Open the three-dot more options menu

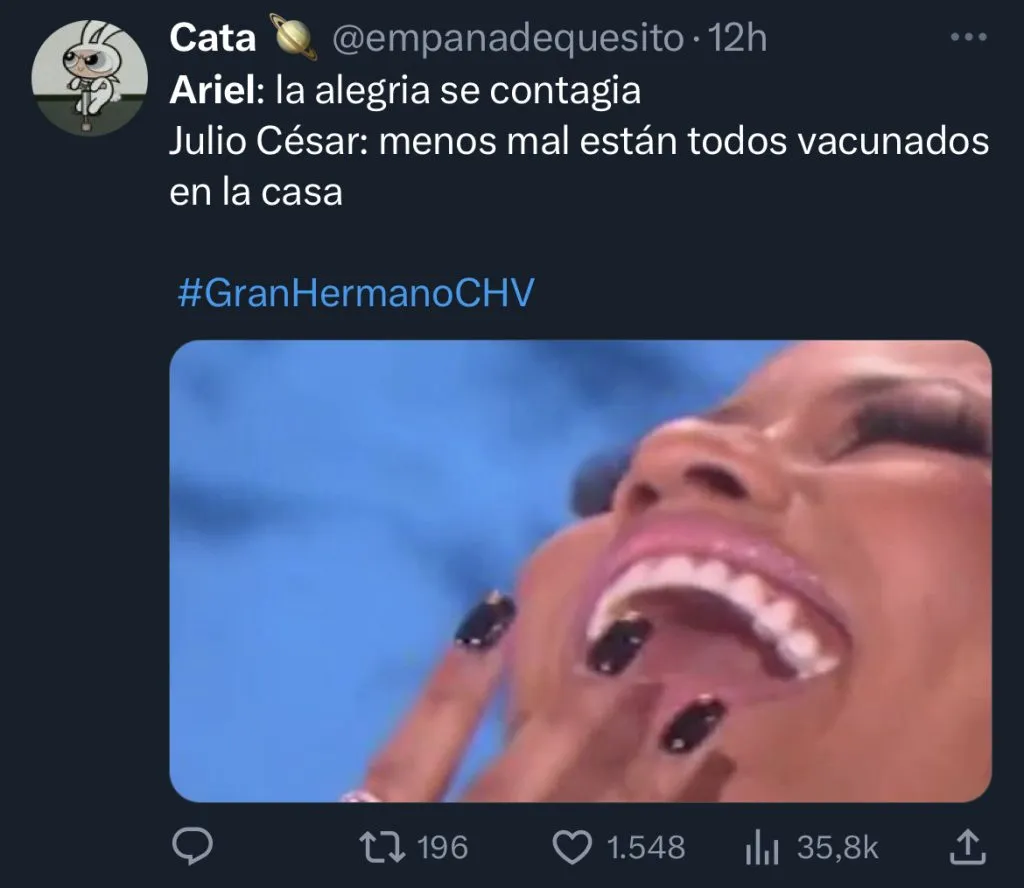pyautogui.click(x=968, y=37)
